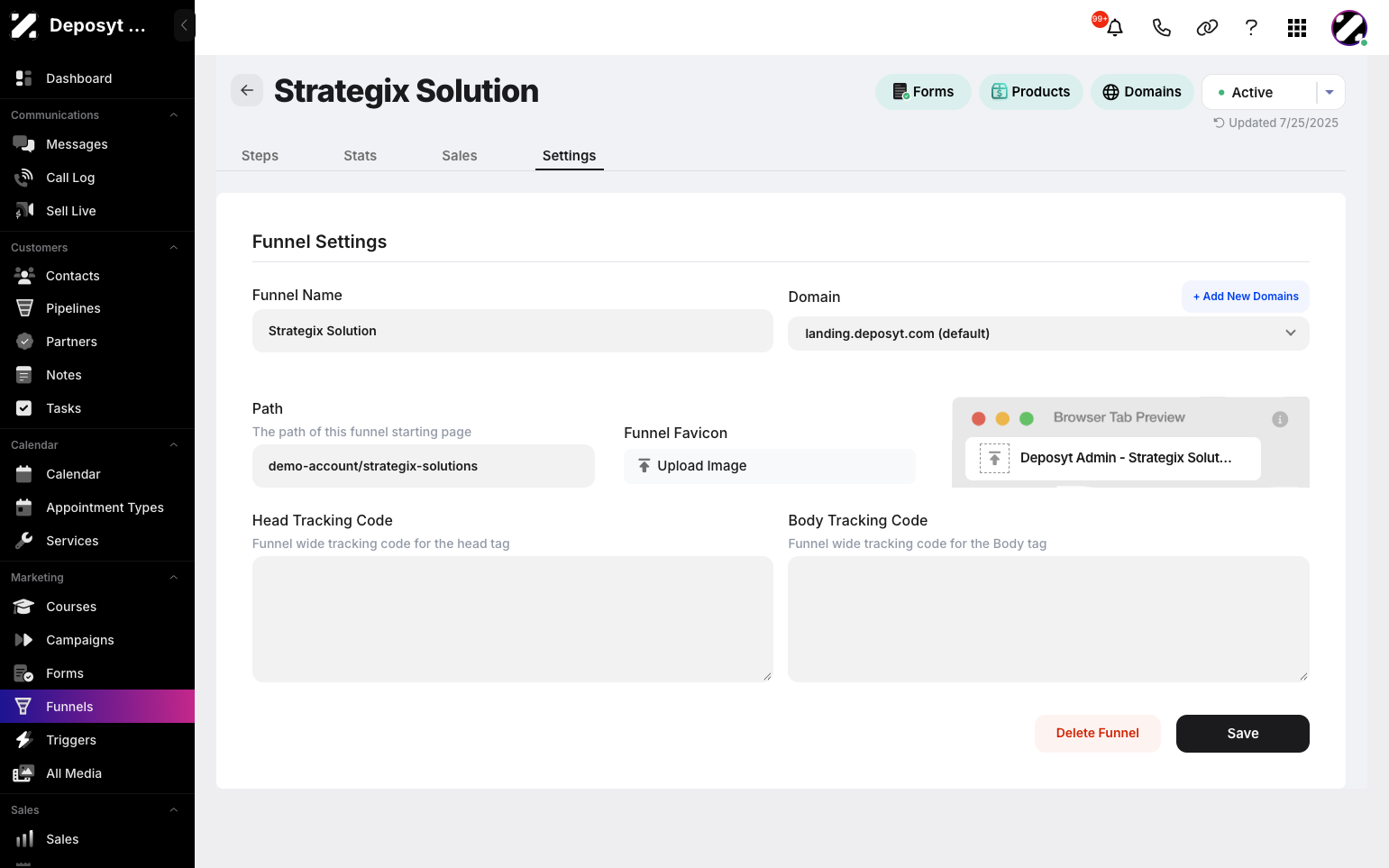The image size is (1389, 868).
Task: Collapse the Marketing section
Action: [174, 578]
